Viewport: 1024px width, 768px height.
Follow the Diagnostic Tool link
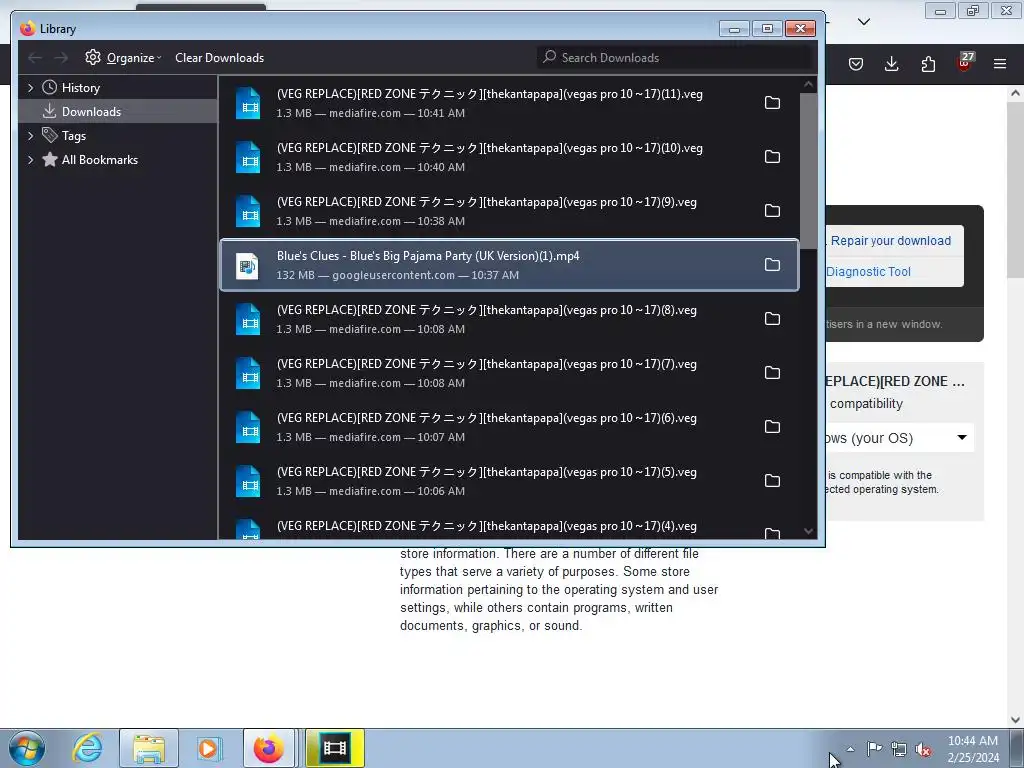click(868, 272)
